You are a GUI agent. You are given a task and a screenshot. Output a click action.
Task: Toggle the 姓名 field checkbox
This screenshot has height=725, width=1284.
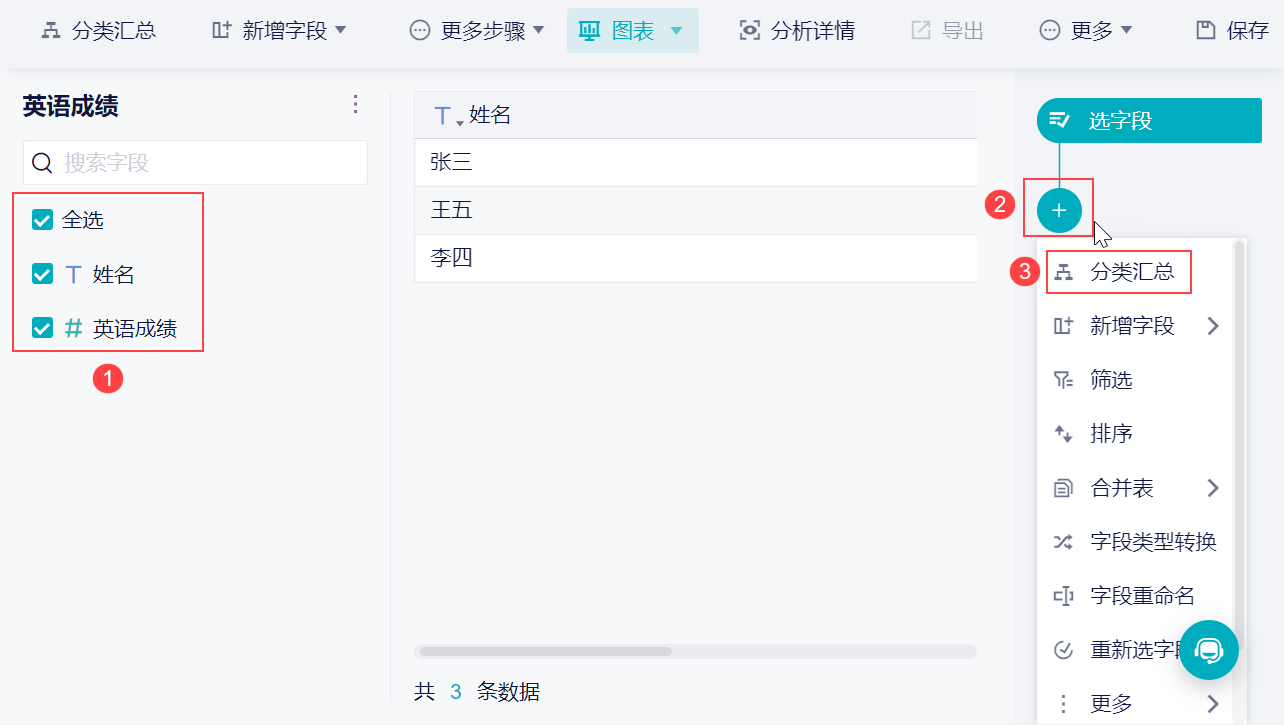click(x=42, y=274)
